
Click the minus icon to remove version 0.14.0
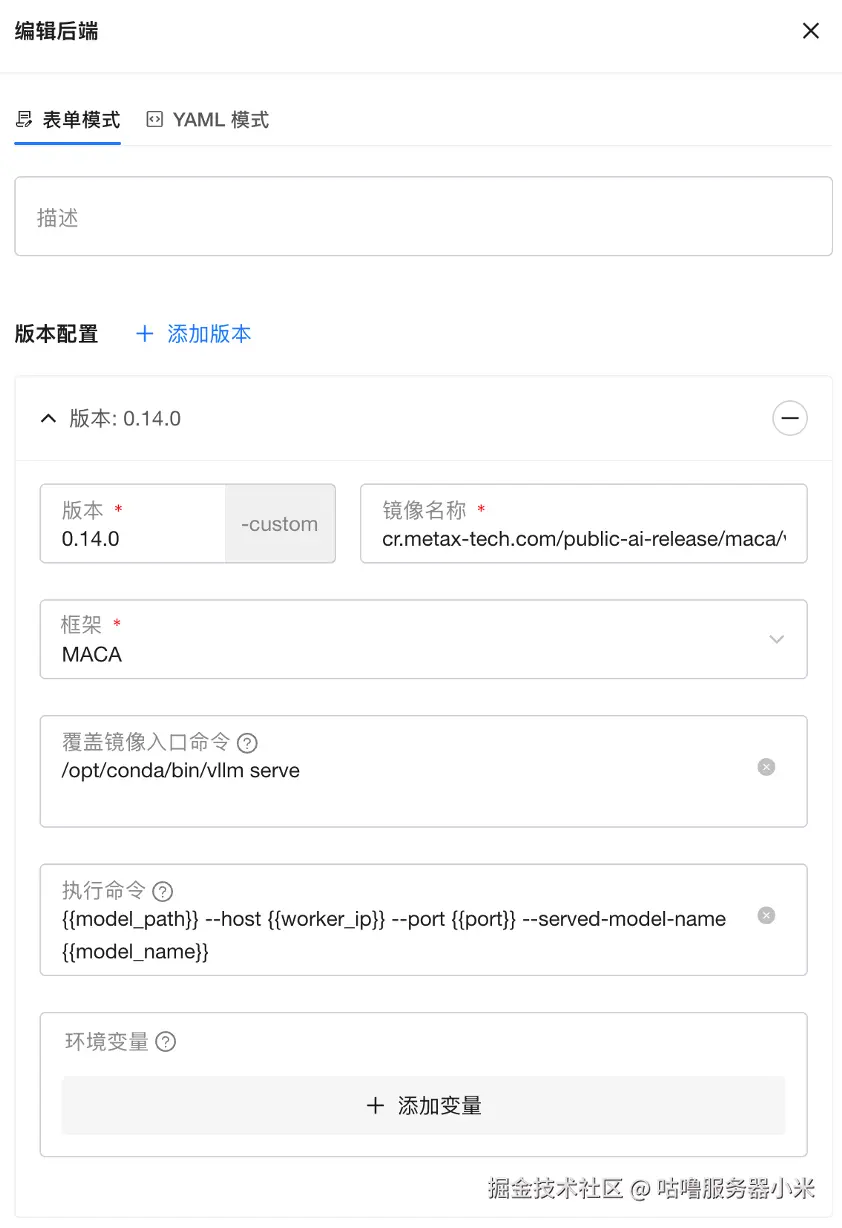coord(790,418)
